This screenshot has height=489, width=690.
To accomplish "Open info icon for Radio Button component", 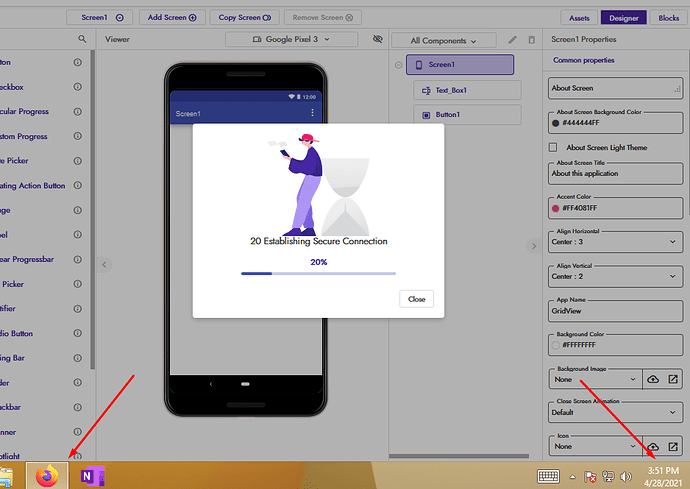I will click(x=77, y=333).
